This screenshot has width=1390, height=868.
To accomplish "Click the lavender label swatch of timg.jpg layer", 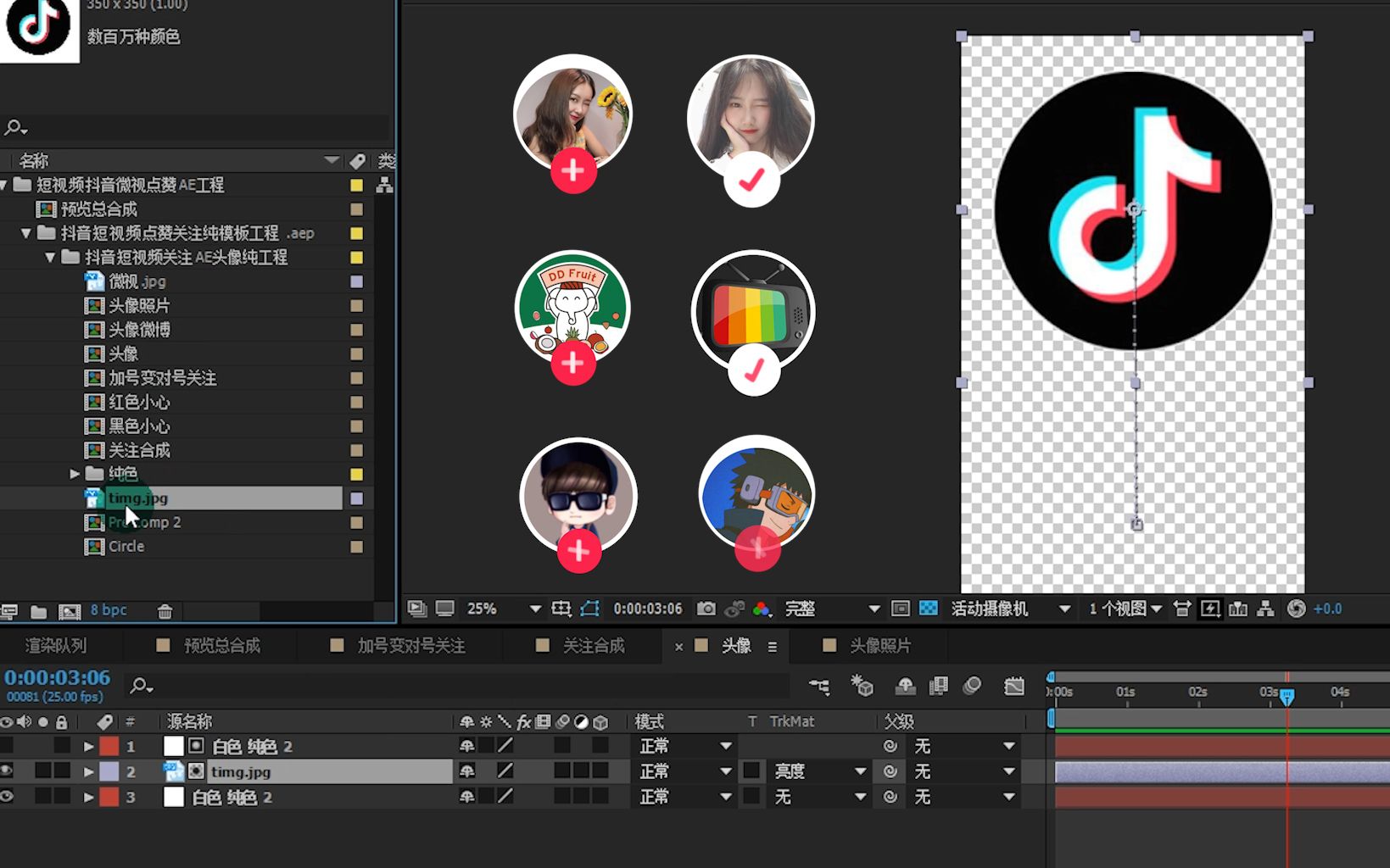I will [109, 771].
